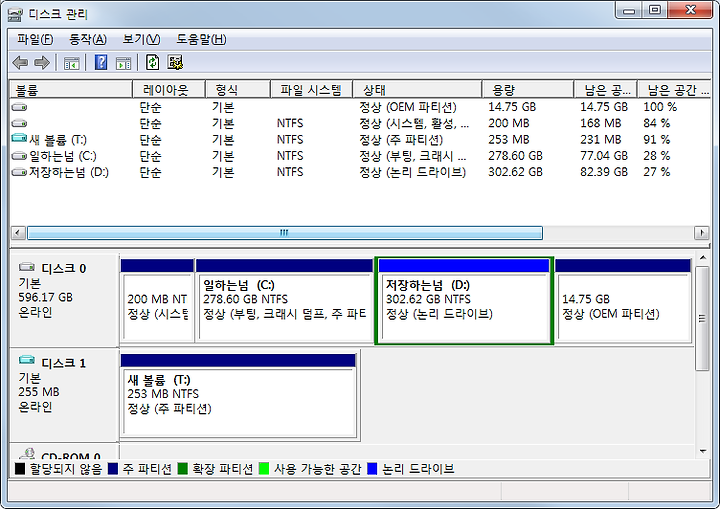This screenshot has width=720, height=509.
Task: Click the horizontal scrollbar thumb in volume list
Action: coord(285,233)
